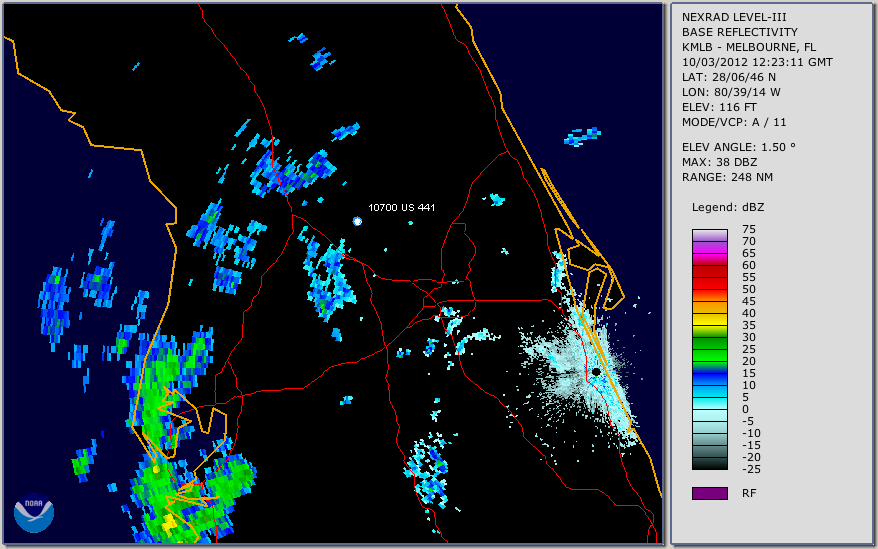
Task: Click 'NEXRAD LEVEL-III' title text
Action: 734,17
